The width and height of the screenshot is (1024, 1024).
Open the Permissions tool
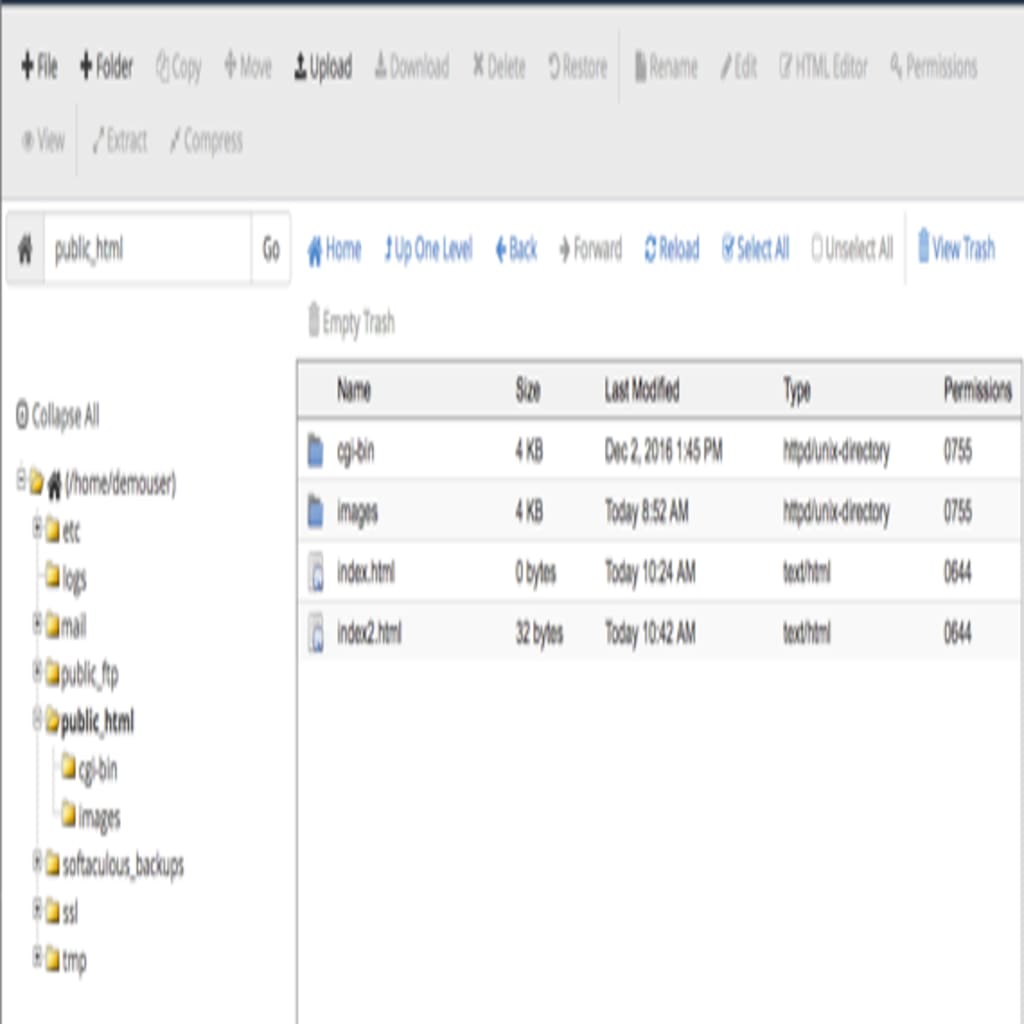point(933,67)
